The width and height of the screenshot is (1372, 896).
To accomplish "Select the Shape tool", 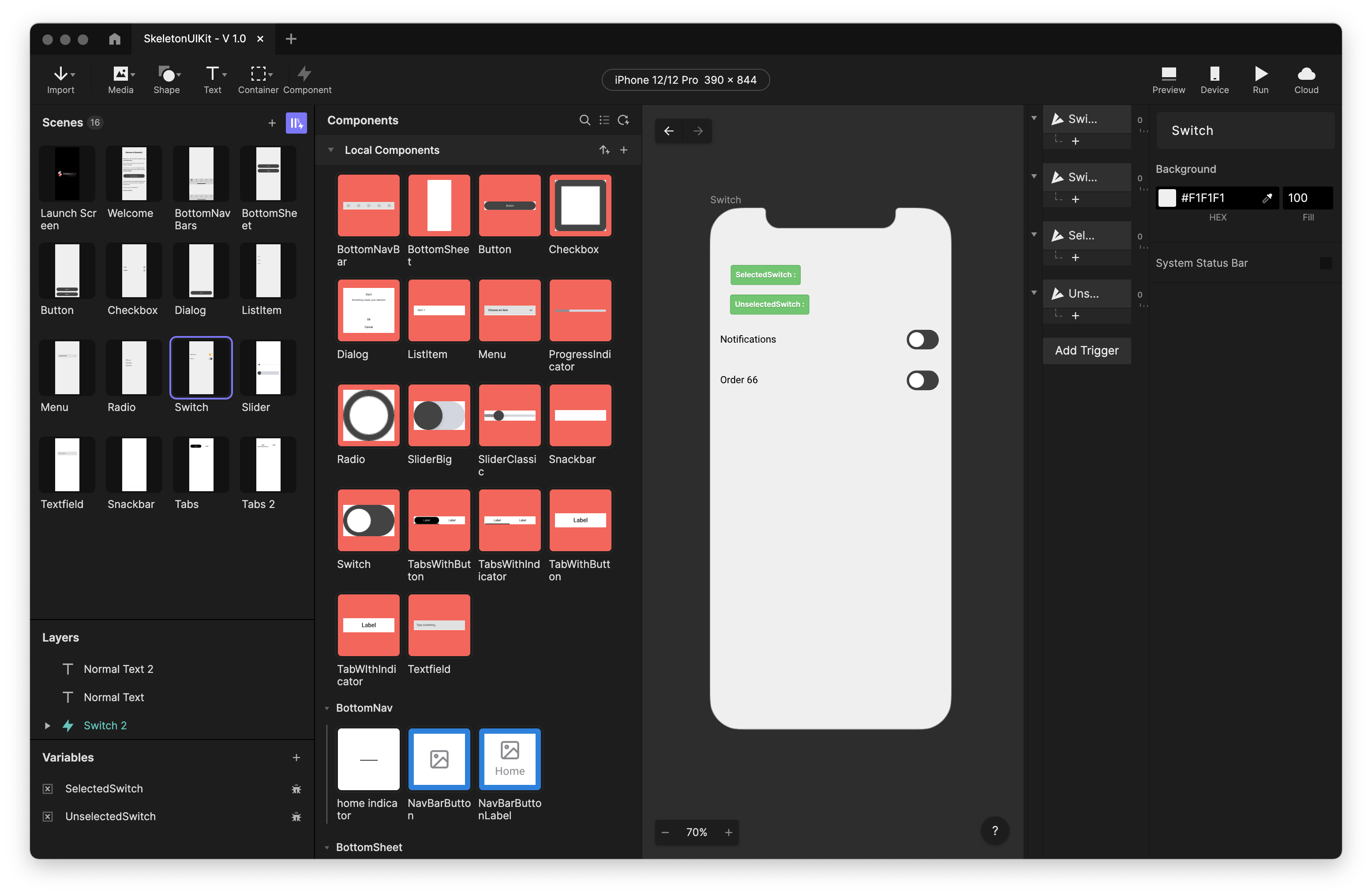I will tap(167, 74).
